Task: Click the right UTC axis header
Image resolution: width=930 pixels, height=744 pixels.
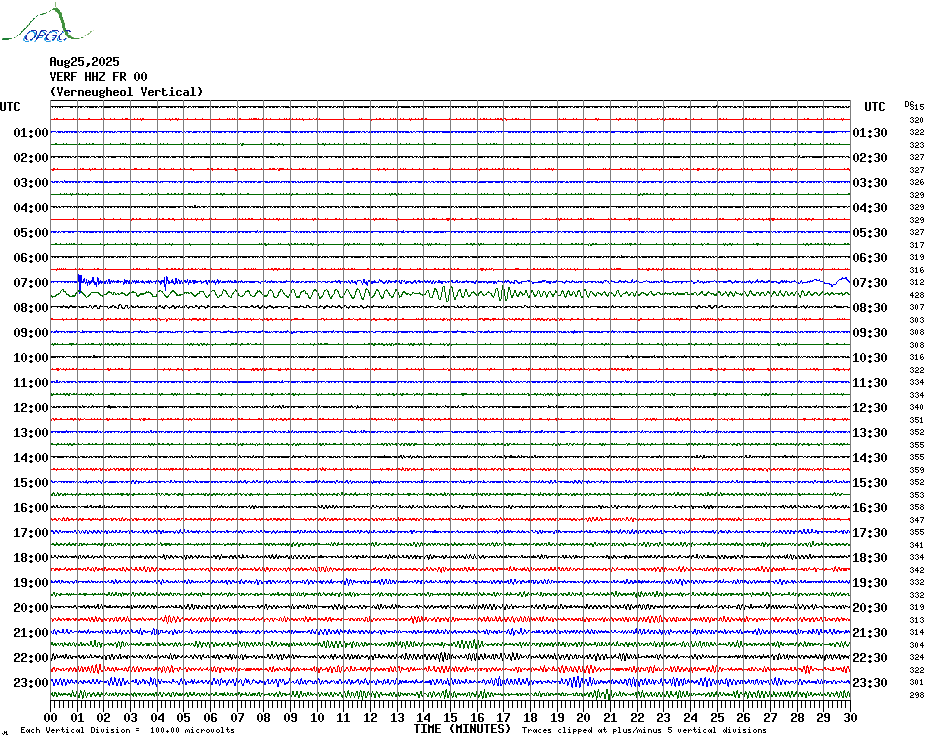Action: coord(874,107)
